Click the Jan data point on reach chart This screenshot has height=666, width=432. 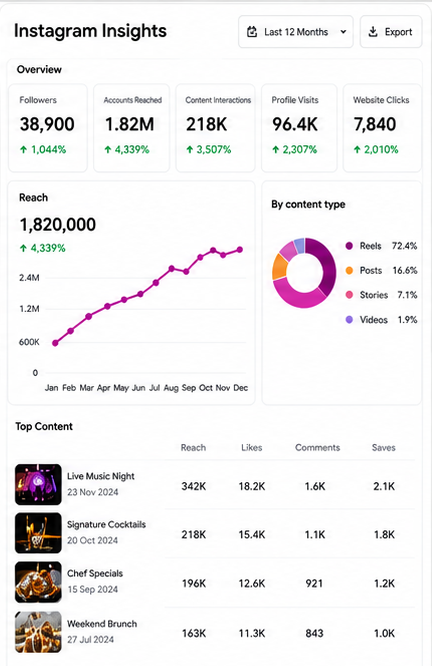pos(55,343)
